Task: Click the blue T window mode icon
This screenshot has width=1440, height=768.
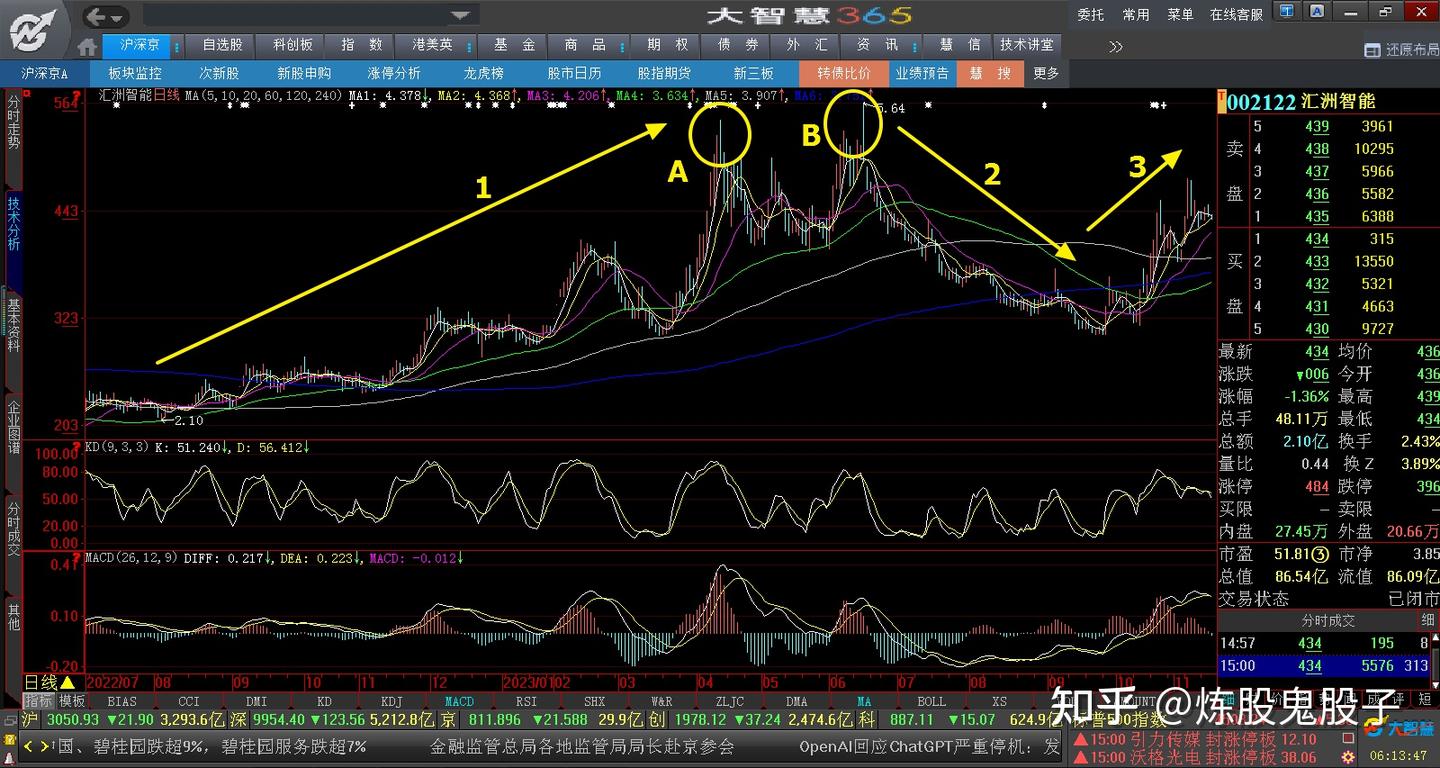Action: pyautogui.click(x=1287, y=12)
